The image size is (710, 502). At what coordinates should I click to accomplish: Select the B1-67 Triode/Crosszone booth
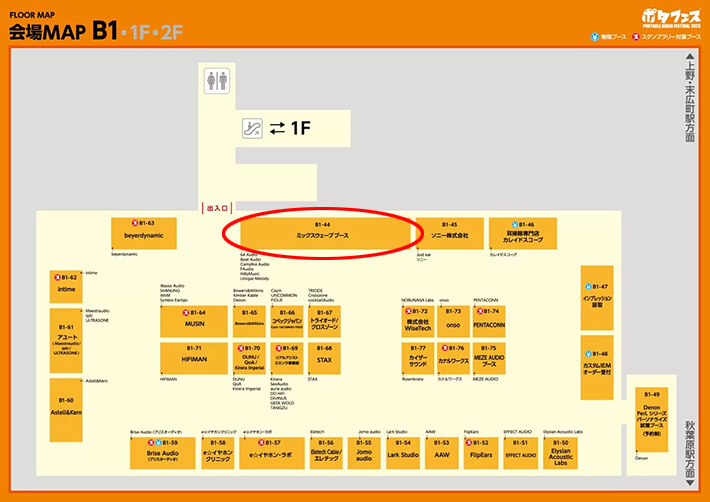324,321
